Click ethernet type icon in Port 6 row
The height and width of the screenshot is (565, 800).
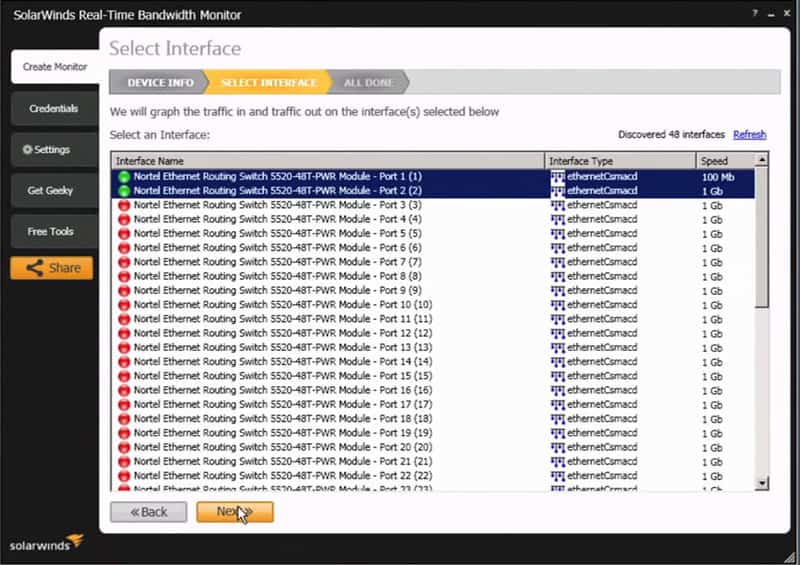click(x=558, y=248)
